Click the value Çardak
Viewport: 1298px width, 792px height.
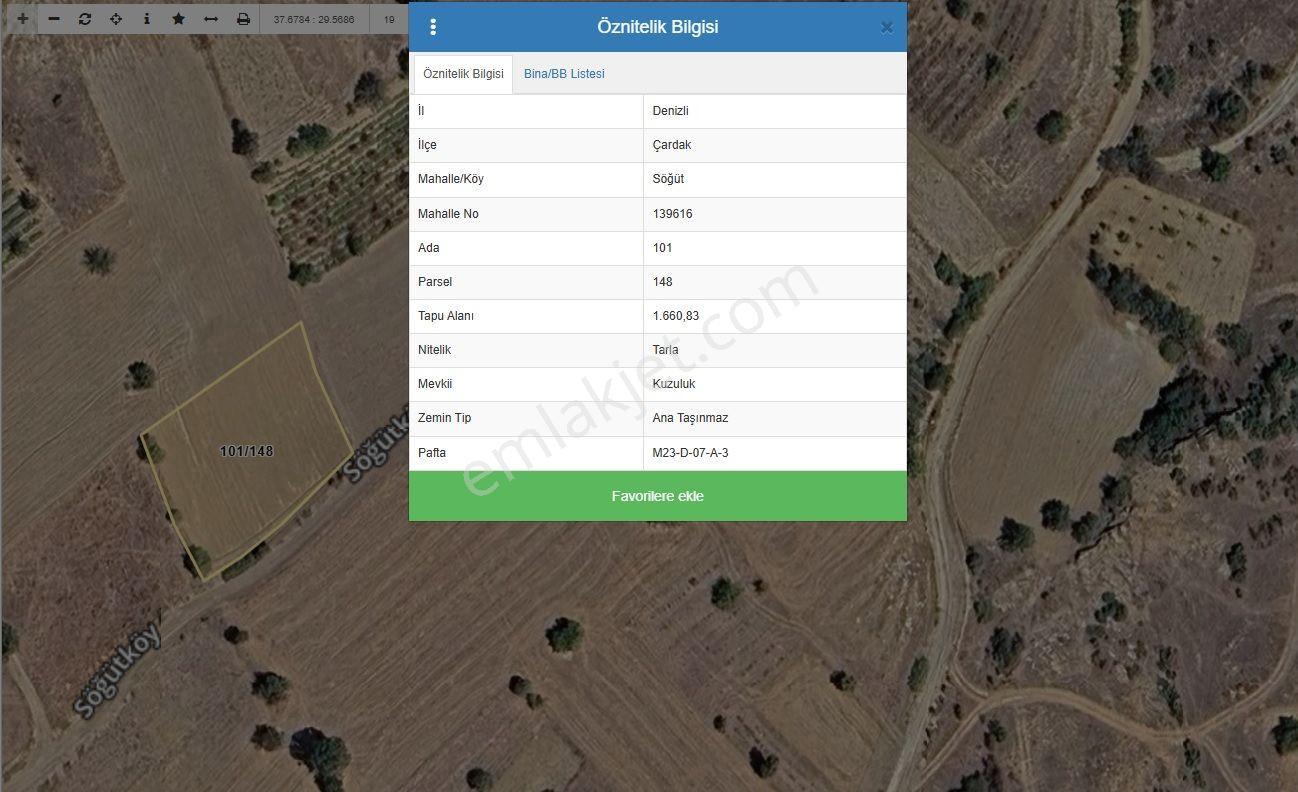[x=672, y=145]
